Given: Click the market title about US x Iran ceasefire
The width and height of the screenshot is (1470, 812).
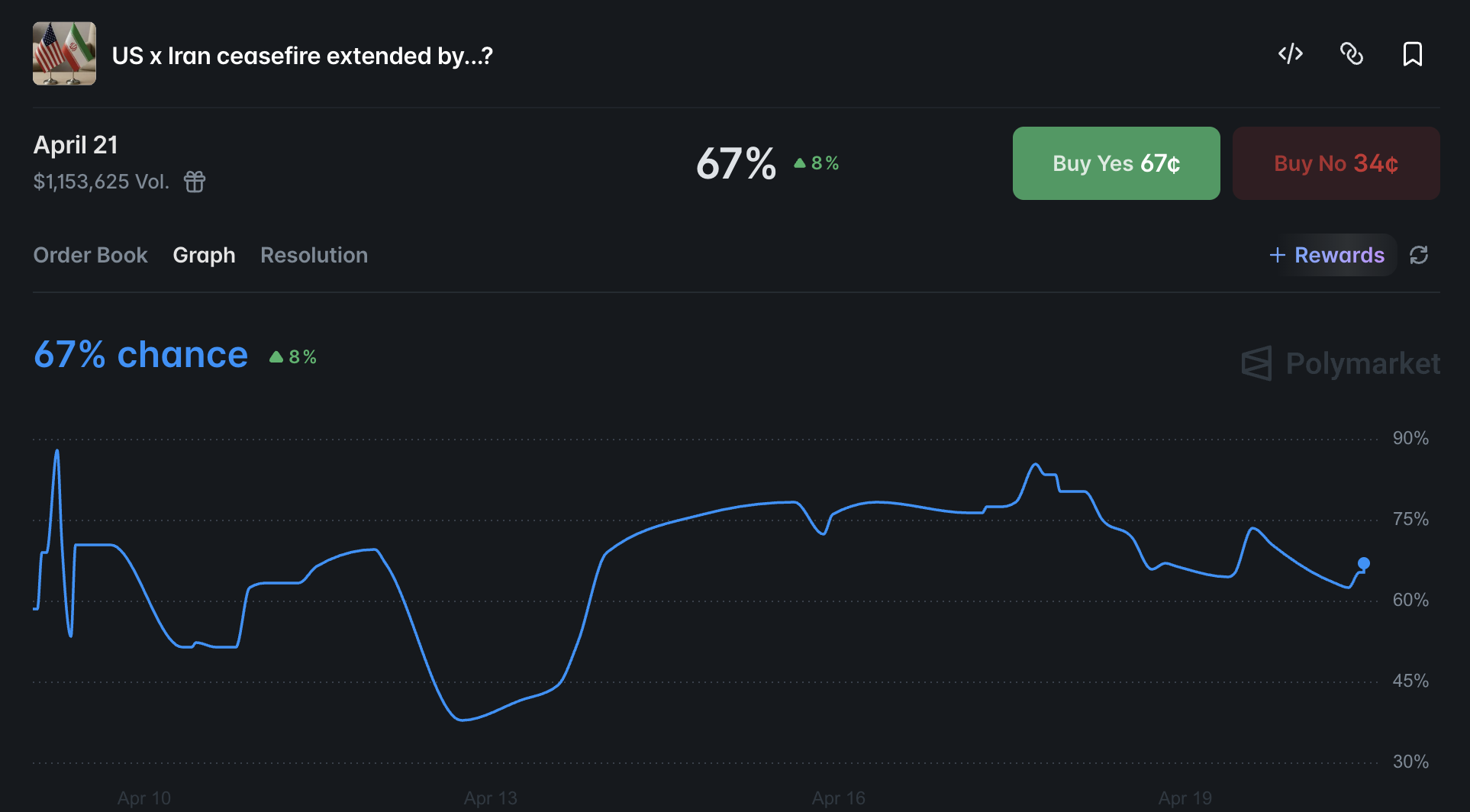Looking at the screenshot, I should (x=302, y=56).
